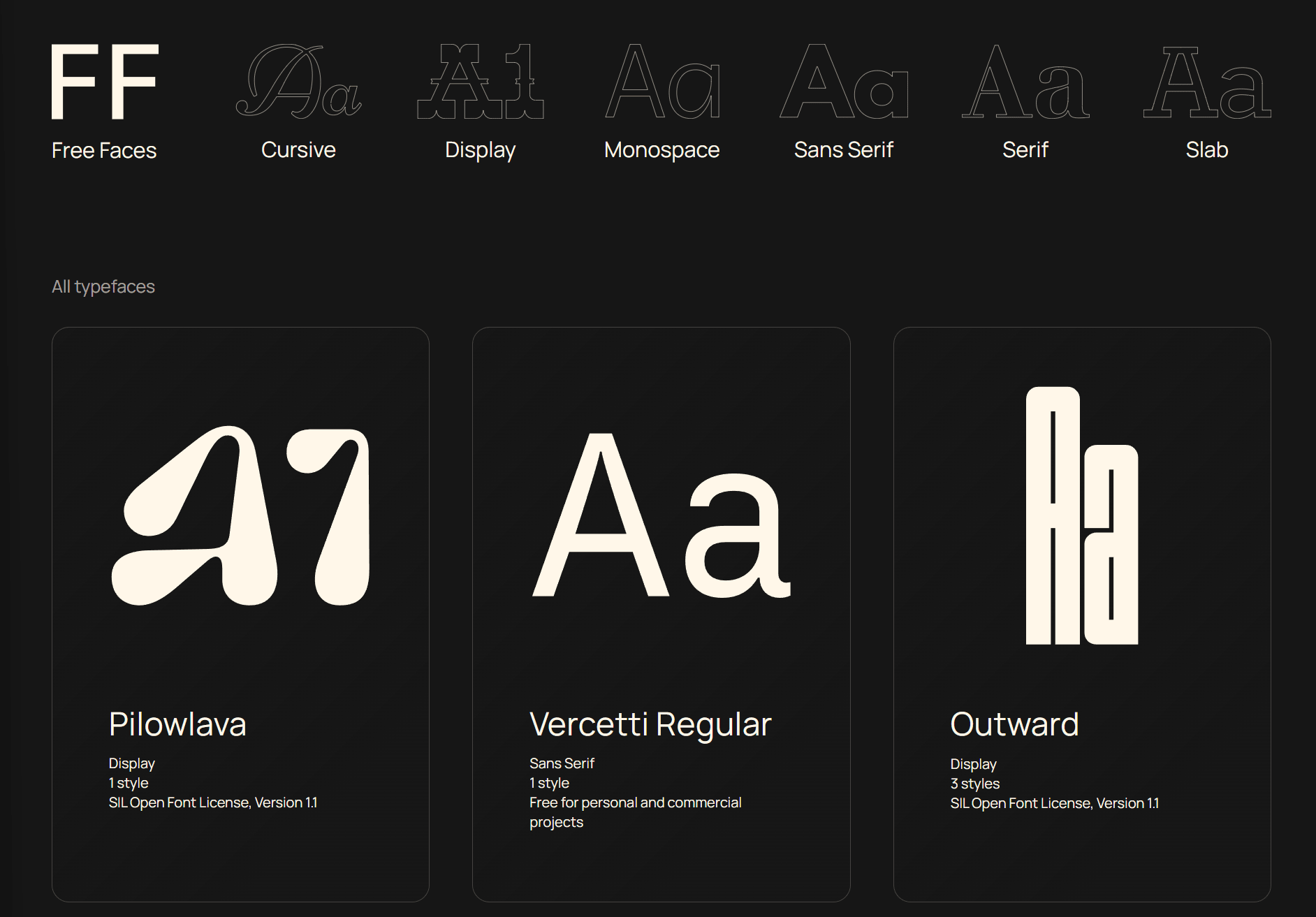Viewport: 1316px width, 917px height.
Task: Click Outward's Display category text
Action: pyautogui.click(x=974, y=764)
